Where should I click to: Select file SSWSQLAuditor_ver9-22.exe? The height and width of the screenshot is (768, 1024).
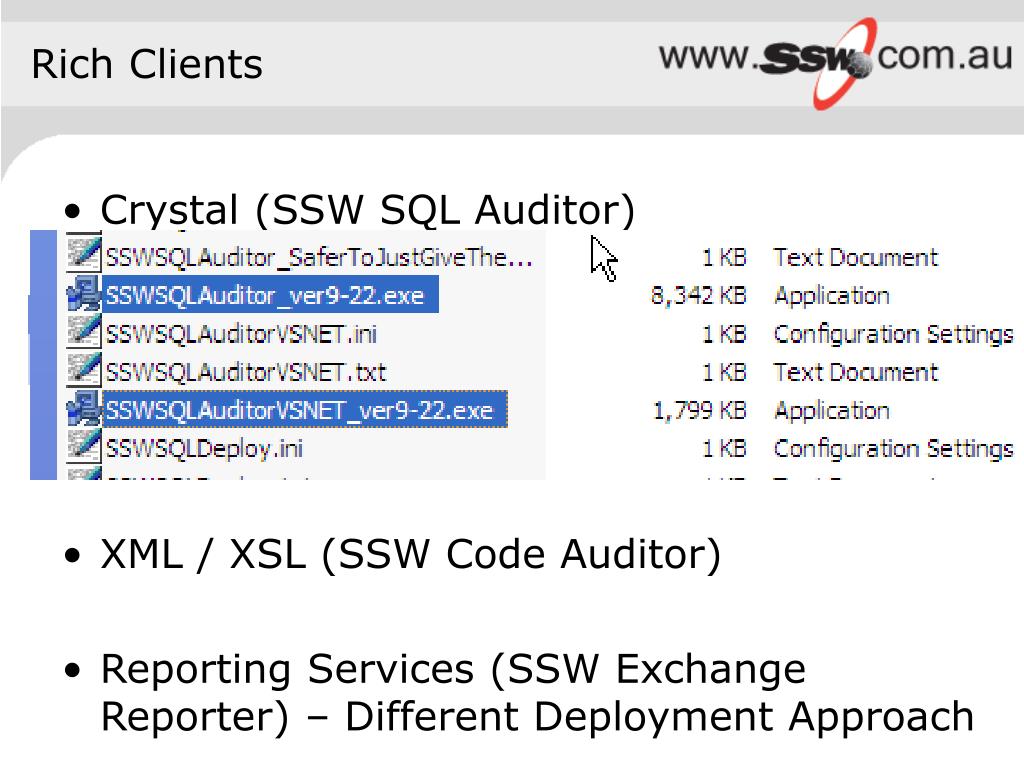tap(270, 295)
